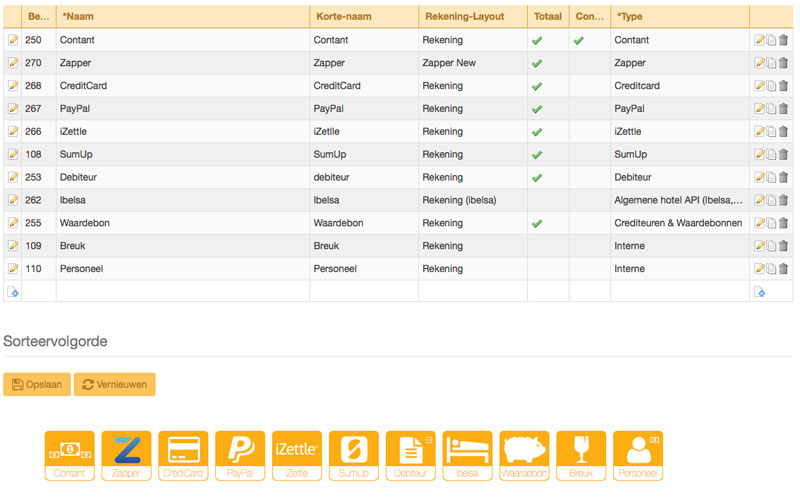
Task: Open the Rekening-Layout cell for Zapper
Action: click(x=472, y=63)
